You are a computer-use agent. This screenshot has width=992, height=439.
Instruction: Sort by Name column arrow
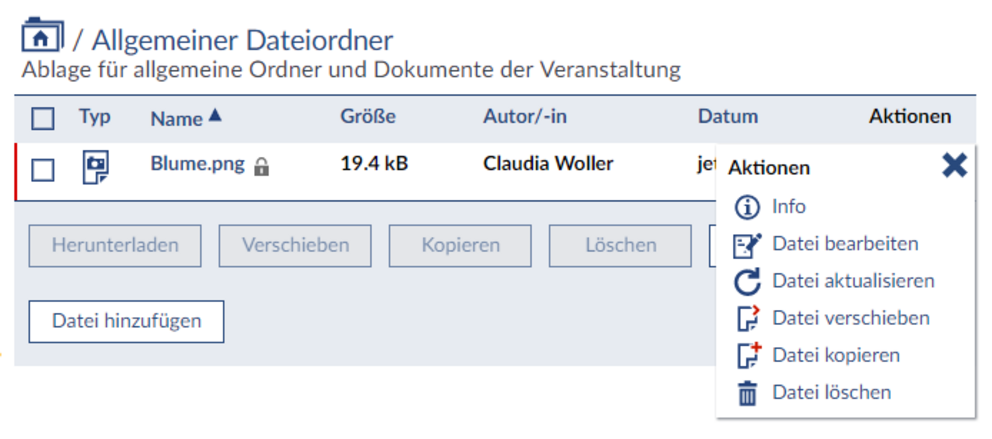coord(215,115)
